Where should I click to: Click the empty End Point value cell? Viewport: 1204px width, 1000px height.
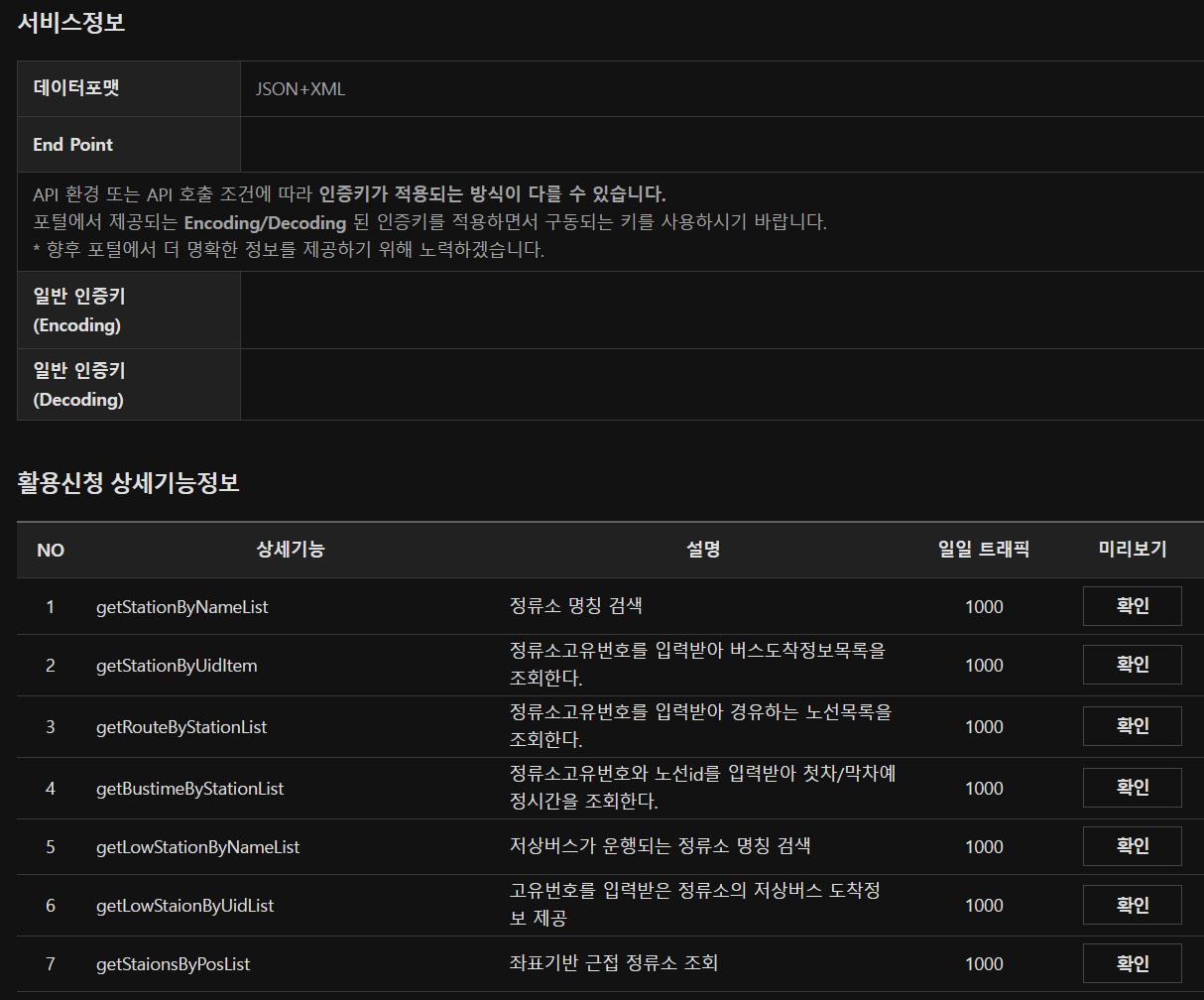[x=721, y=145]
